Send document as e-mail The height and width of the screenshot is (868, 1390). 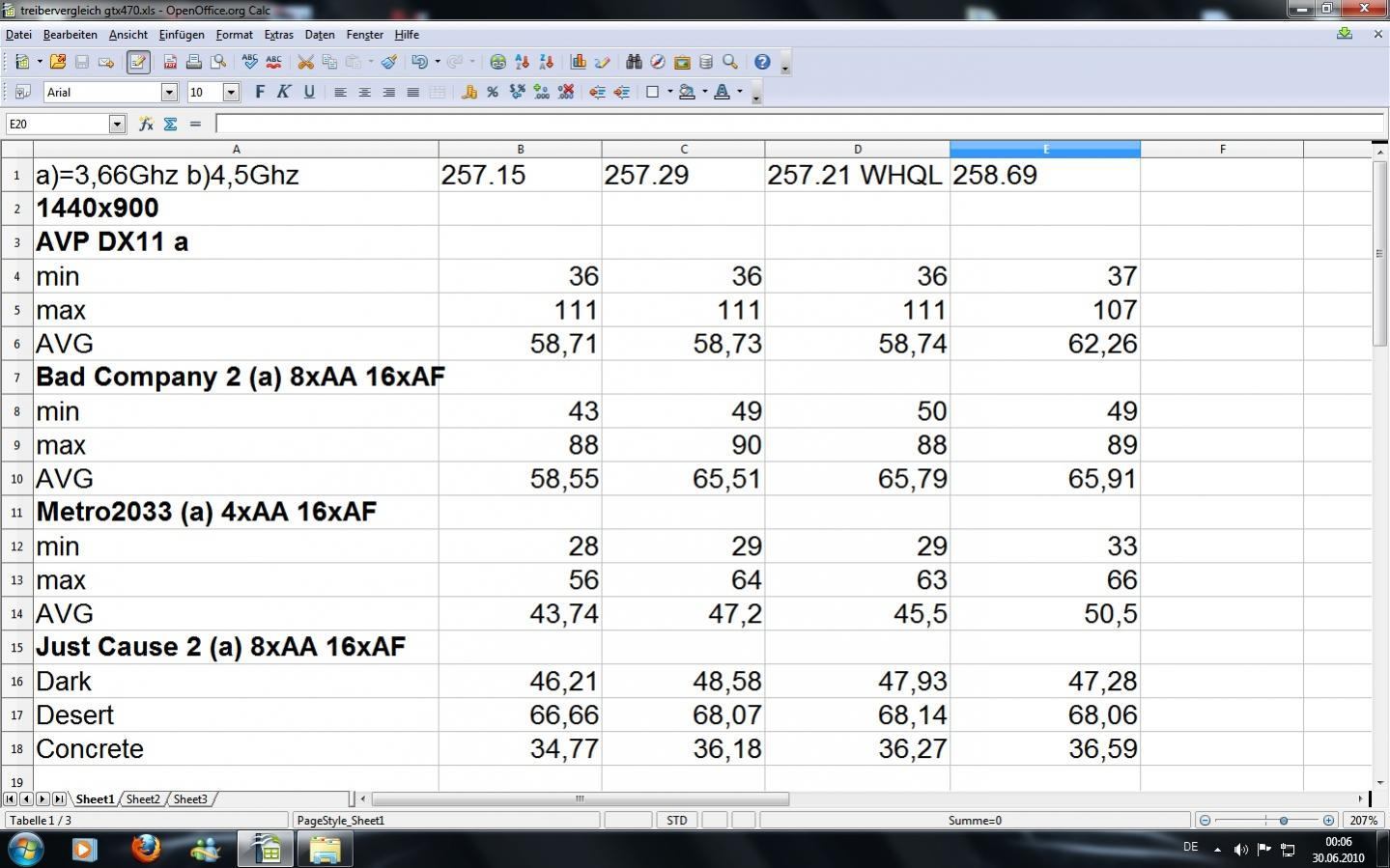pyautogui.click(x=106, y=62)
